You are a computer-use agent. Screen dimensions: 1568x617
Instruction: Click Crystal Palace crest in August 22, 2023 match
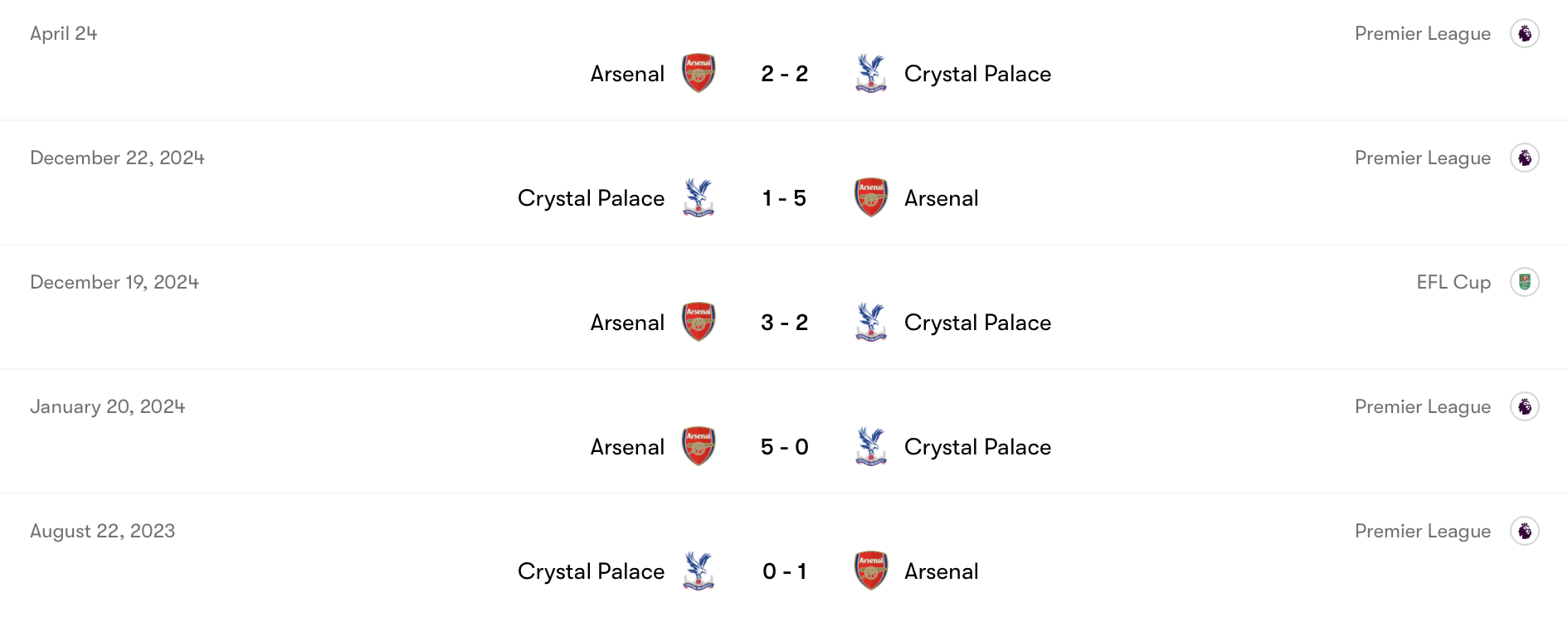coord(699,571)
